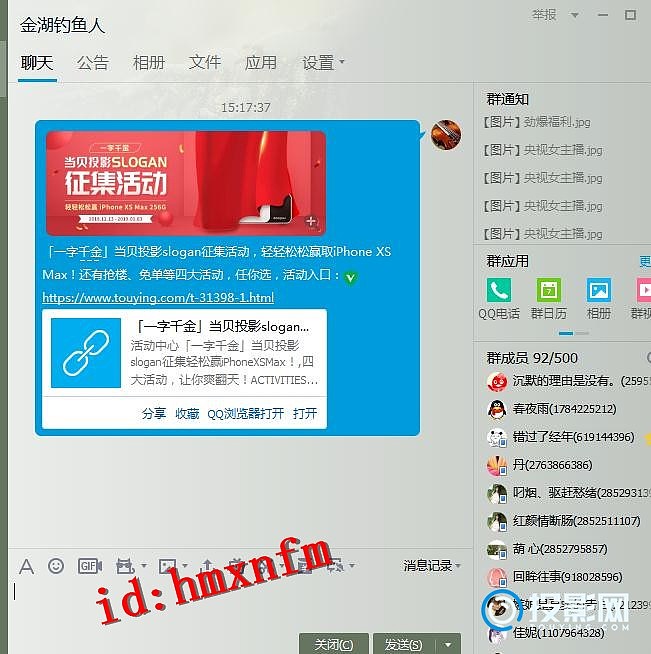Click avatar of 错过了经年
Viewport: 651px width, 654px height.
pyautogui.click(x=497, y=437)
